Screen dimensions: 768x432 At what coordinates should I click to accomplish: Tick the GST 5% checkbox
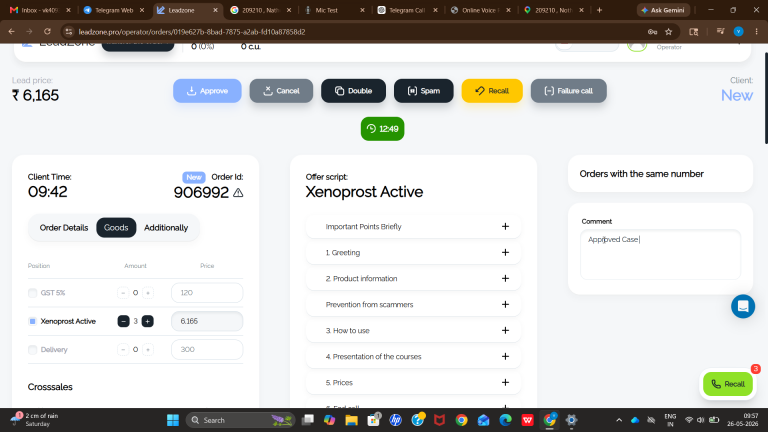click(x=32, y=293)
